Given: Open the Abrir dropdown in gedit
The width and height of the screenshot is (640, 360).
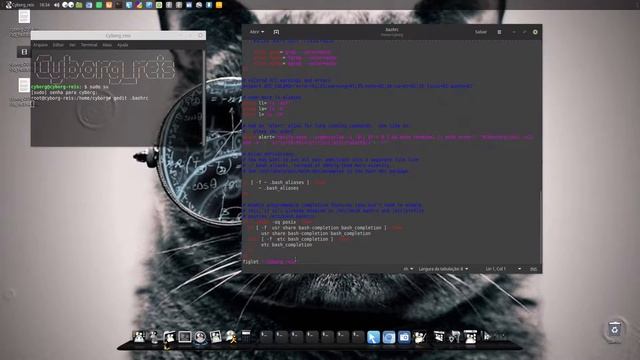Looking at the screenshot, I should point(257,32).
